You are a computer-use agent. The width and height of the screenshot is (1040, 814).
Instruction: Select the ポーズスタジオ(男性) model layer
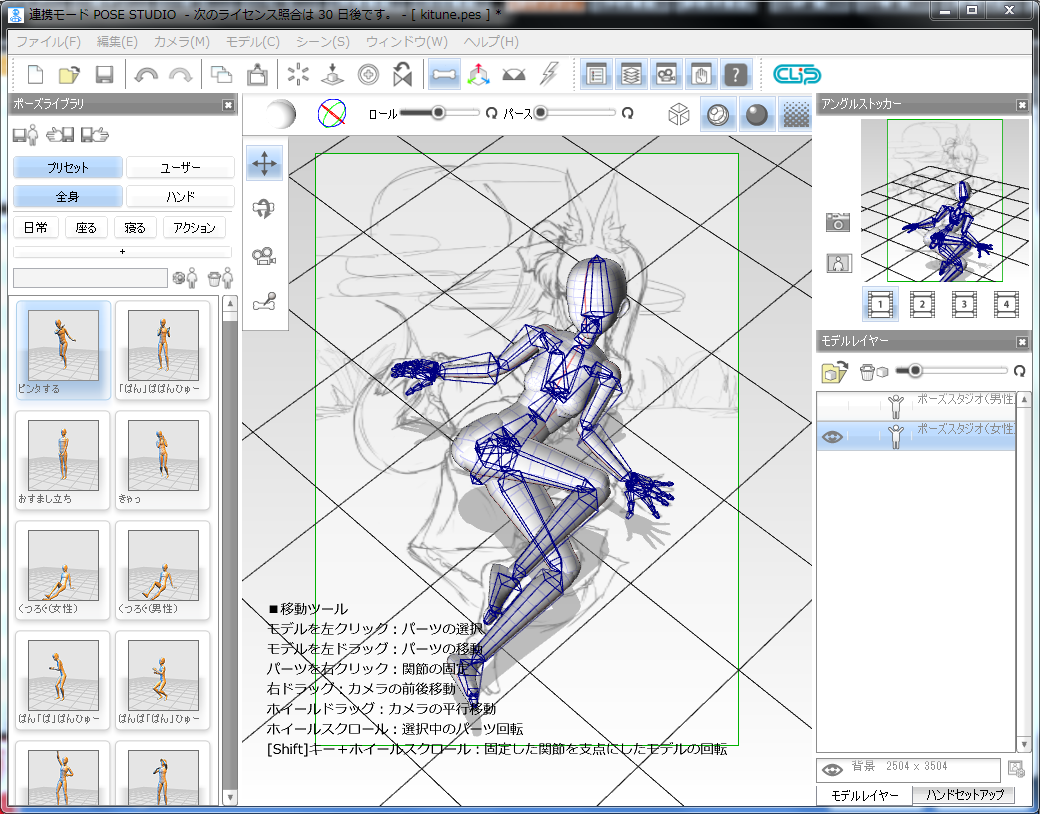click(x=916, y=405)
